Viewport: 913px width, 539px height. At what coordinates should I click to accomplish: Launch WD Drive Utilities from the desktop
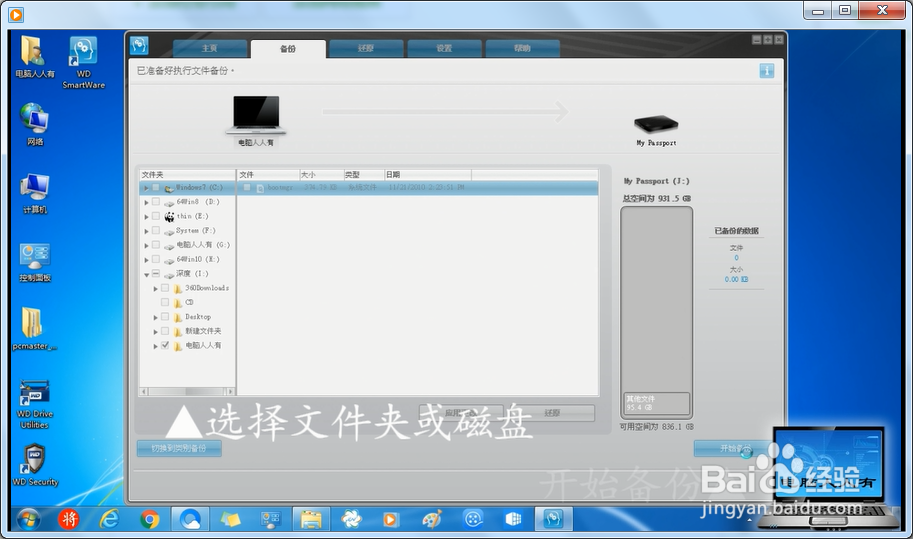tap(34, 404)
